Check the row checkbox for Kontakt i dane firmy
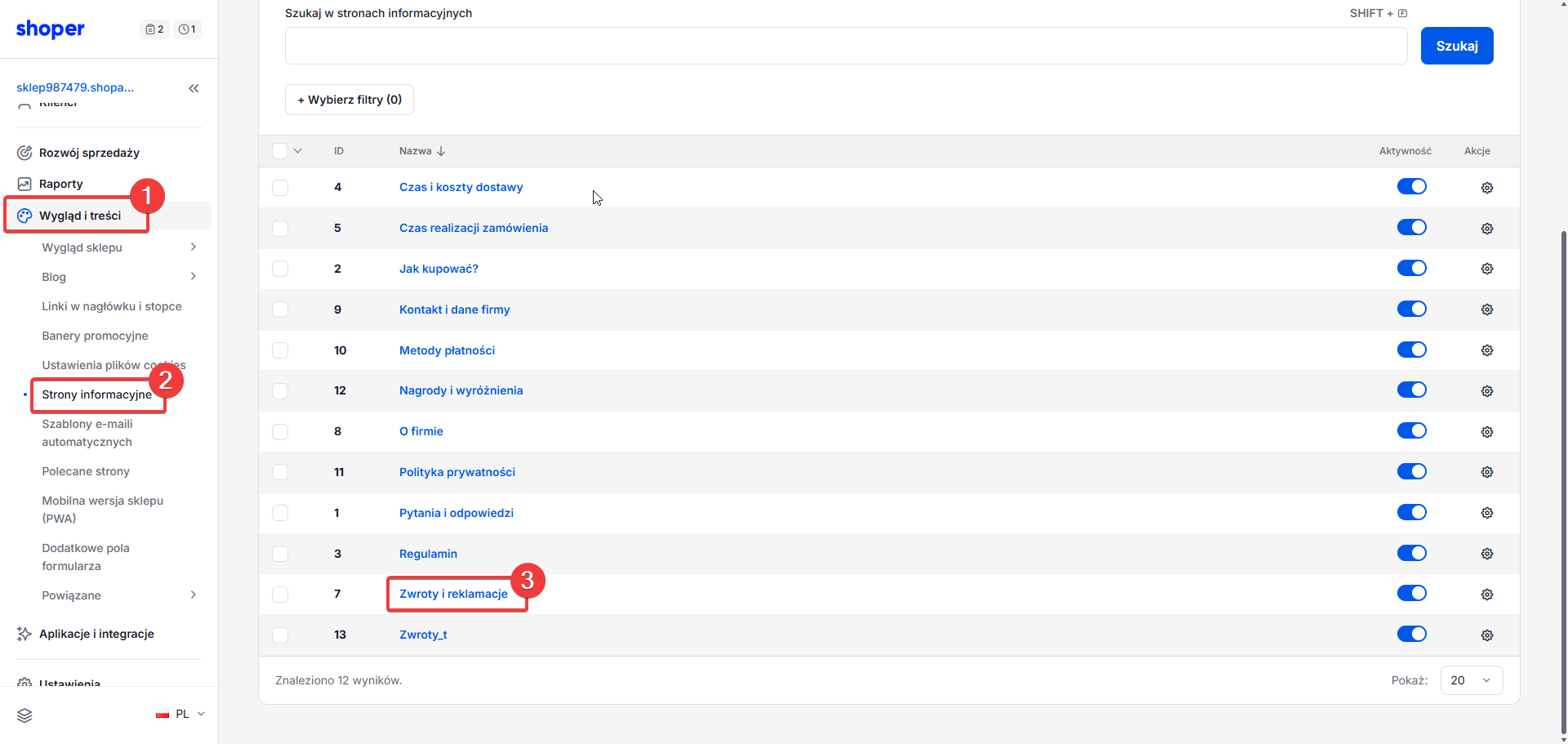The height and width of the screenshot is (744, 1568). pyautogui.click(x=280, y=310)
